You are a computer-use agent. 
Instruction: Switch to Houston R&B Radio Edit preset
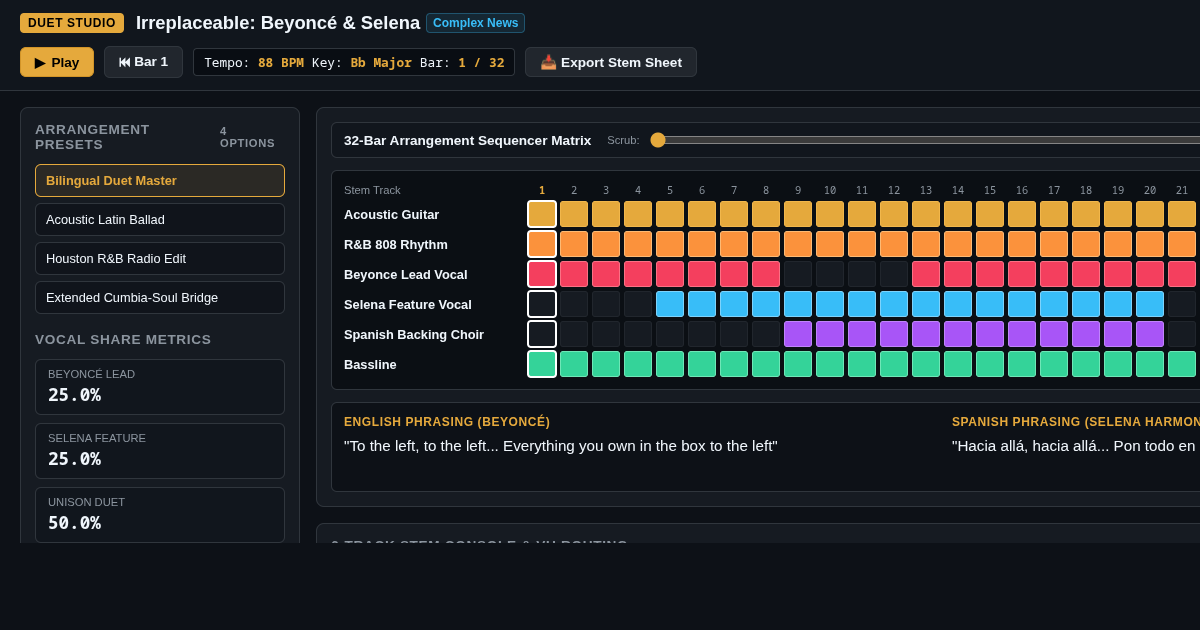tap(160, 259)
